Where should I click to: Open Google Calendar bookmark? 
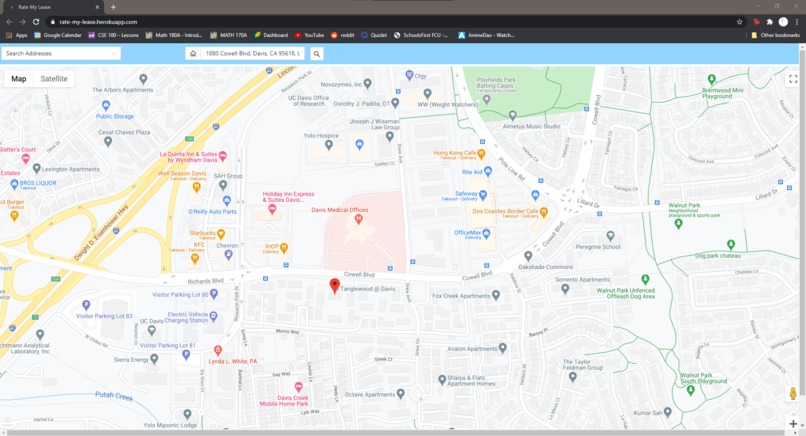pyautogui.click(x=58, y=35)
